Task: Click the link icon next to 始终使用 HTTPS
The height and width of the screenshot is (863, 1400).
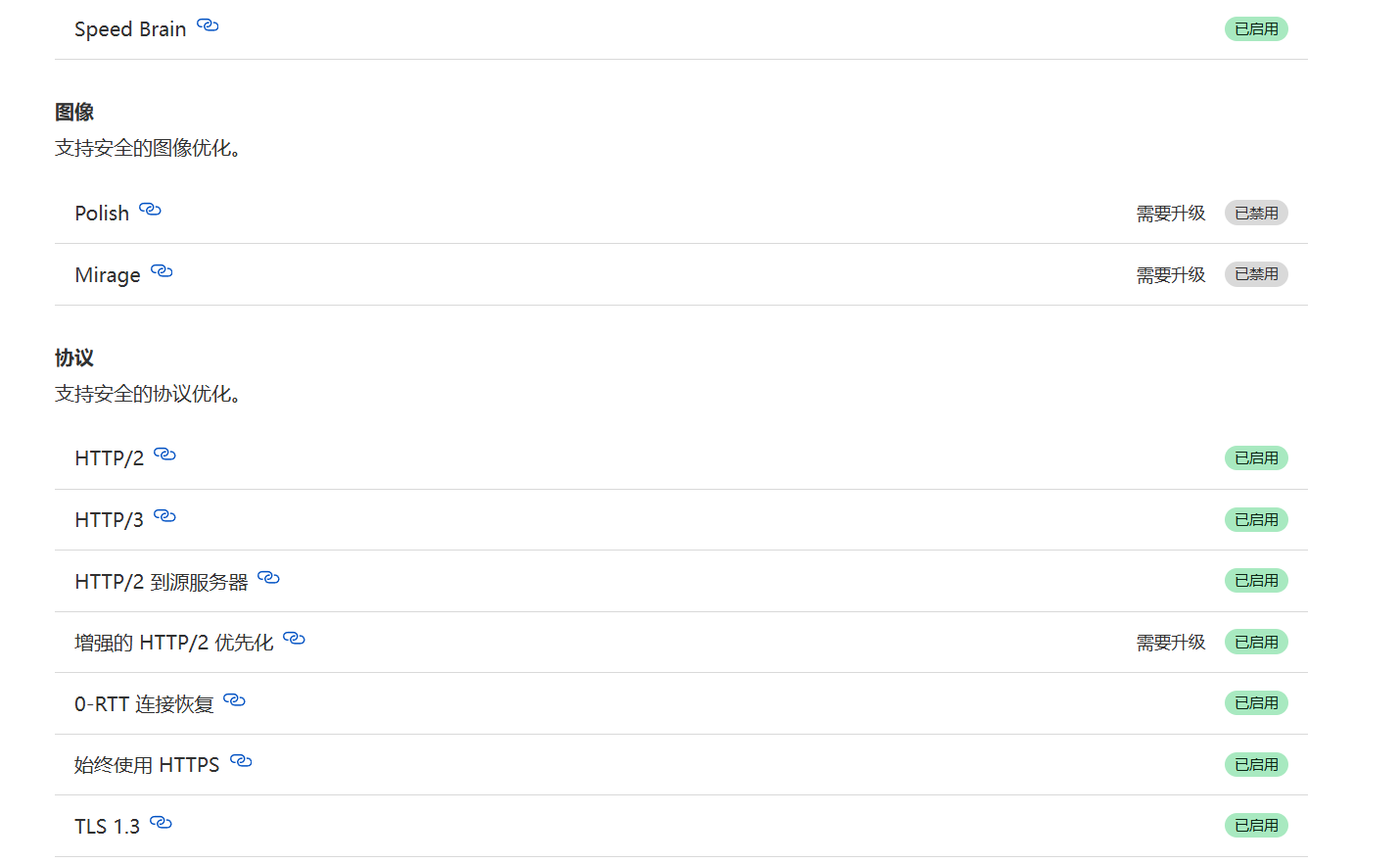Action: (241, 761)
